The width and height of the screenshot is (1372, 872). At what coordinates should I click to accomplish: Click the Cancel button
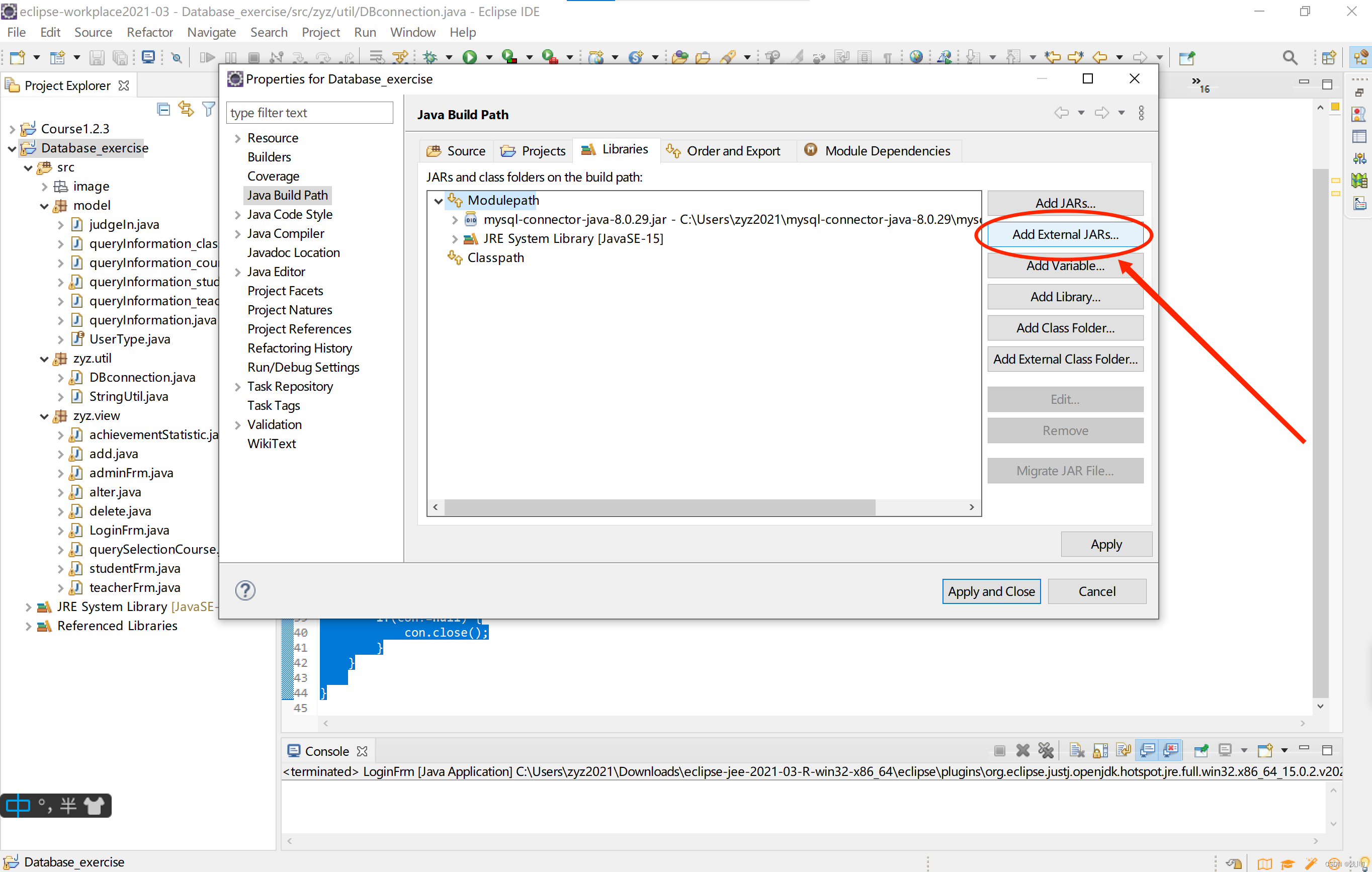tap(1097, 591)
